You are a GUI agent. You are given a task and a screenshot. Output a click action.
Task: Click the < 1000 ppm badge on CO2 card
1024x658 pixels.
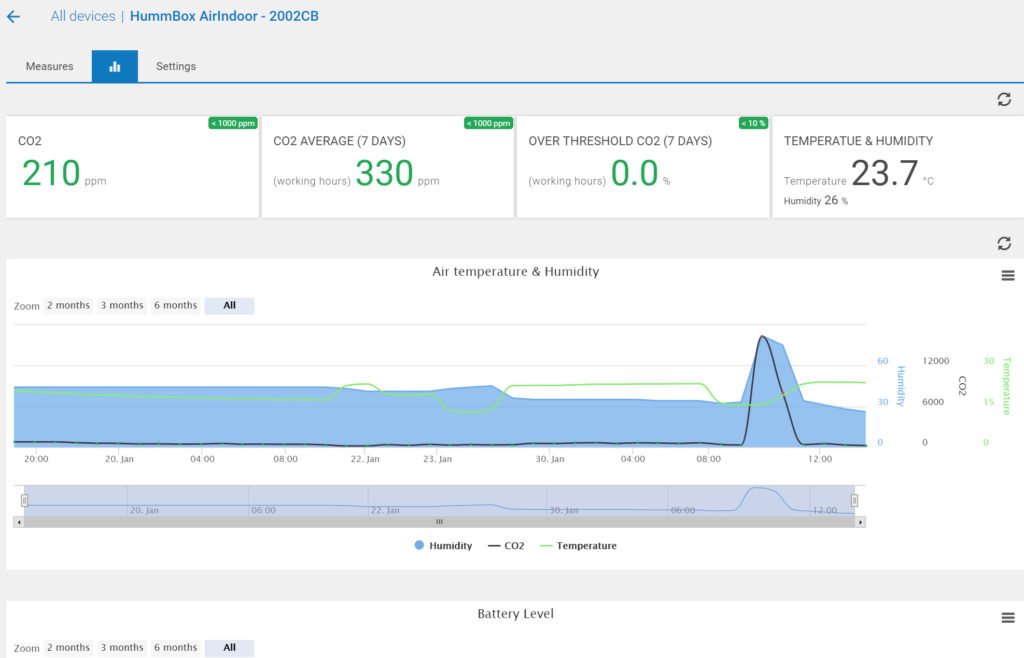click(233, 123)
